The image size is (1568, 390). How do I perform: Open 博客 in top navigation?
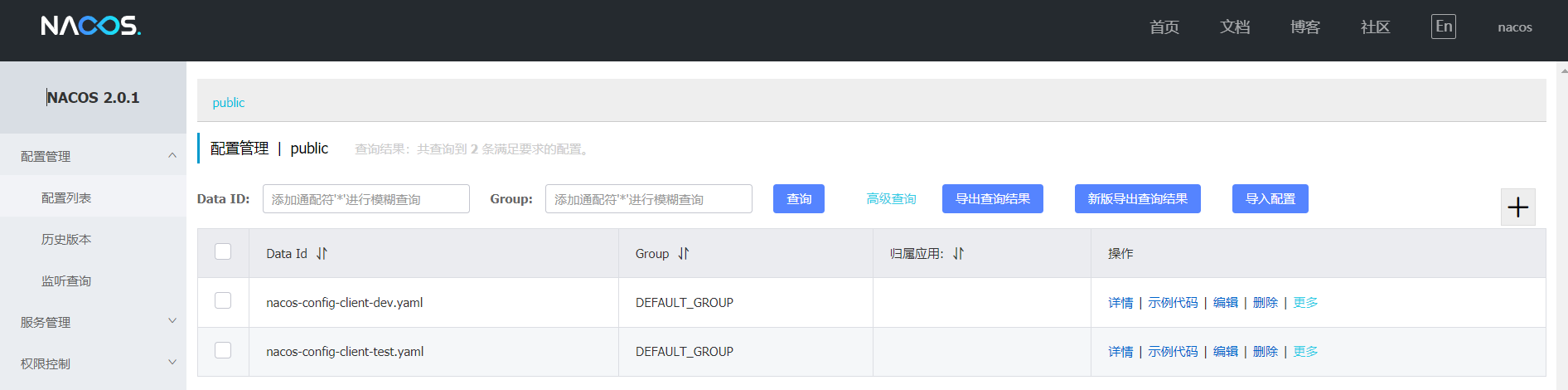[x=1305, y=27]
